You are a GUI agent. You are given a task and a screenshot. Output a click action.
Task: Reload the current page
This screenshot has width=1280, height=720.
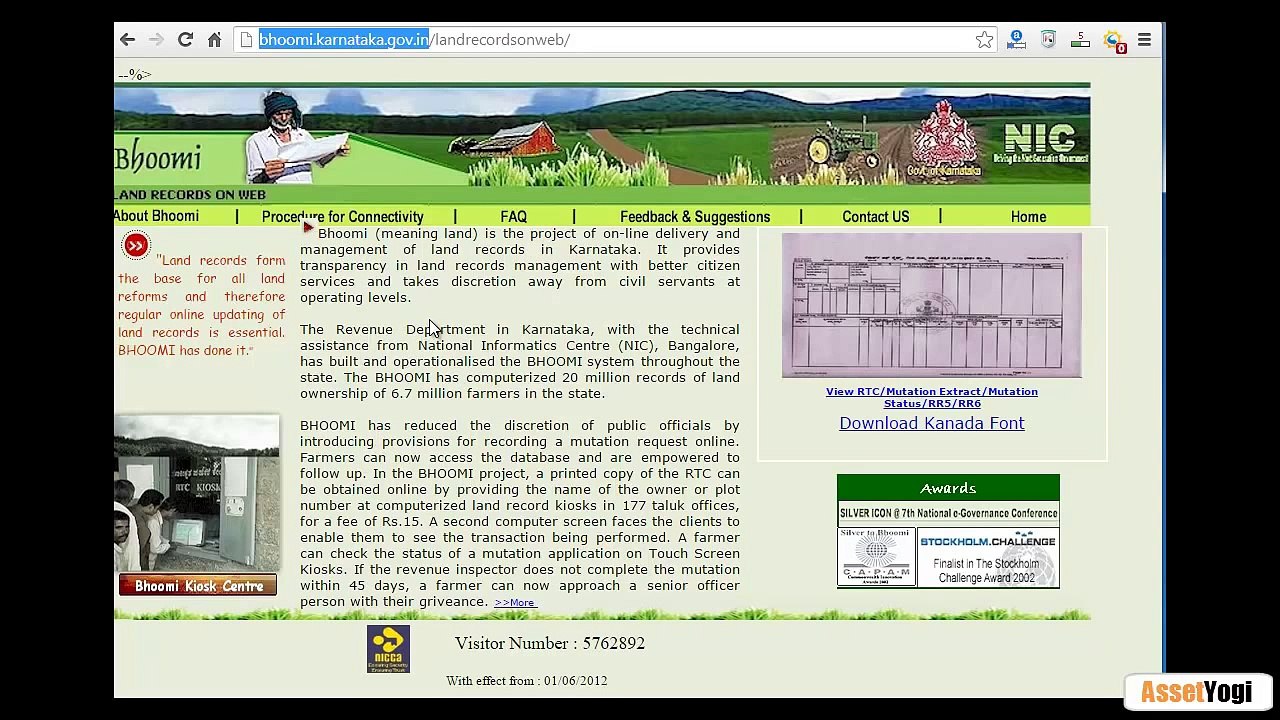coord(185,40)
